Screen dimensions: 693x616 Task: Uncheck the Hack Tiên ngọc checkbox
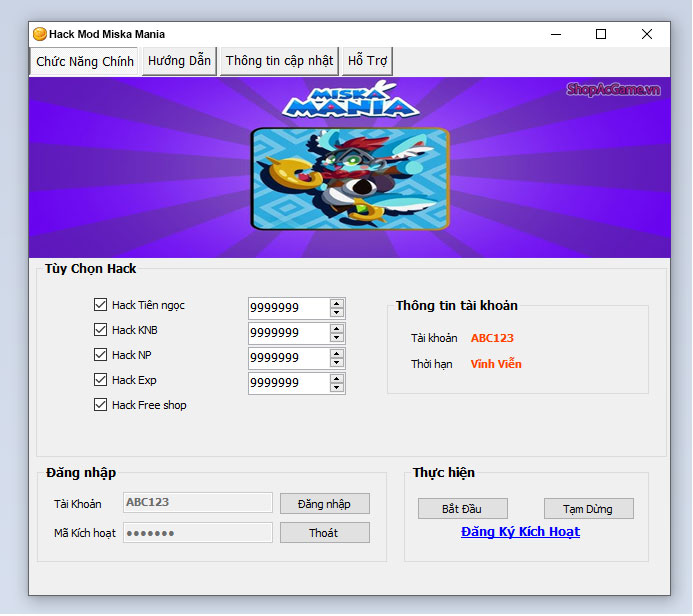coord(100,305)
